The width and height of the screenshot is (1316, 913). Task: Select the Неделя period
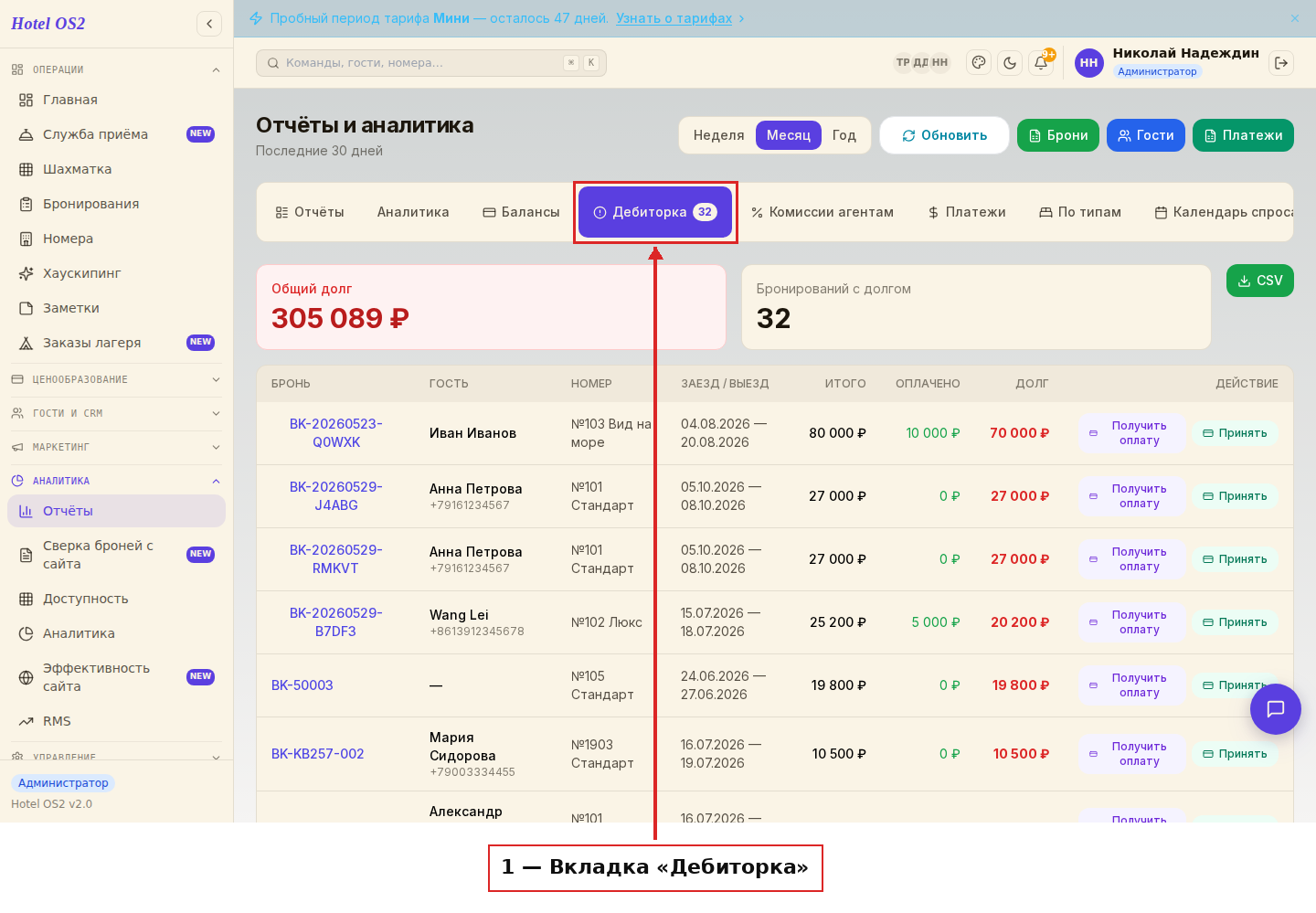(x=718, y=135)
